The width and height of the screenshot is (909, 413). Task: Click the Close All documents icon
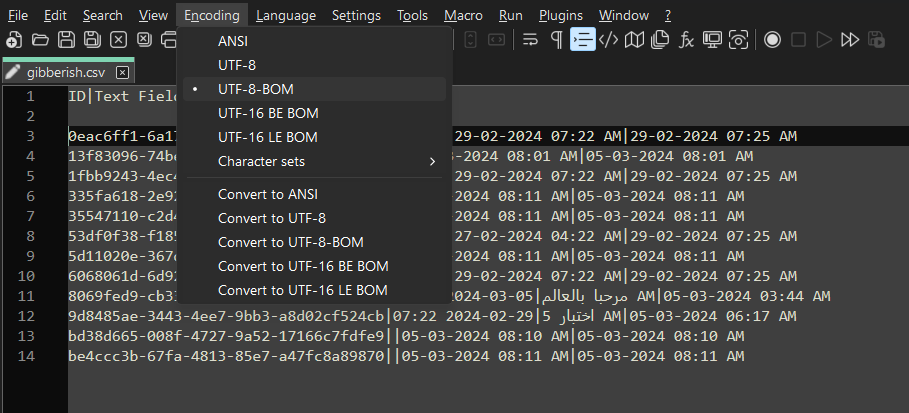pos(144,40)
